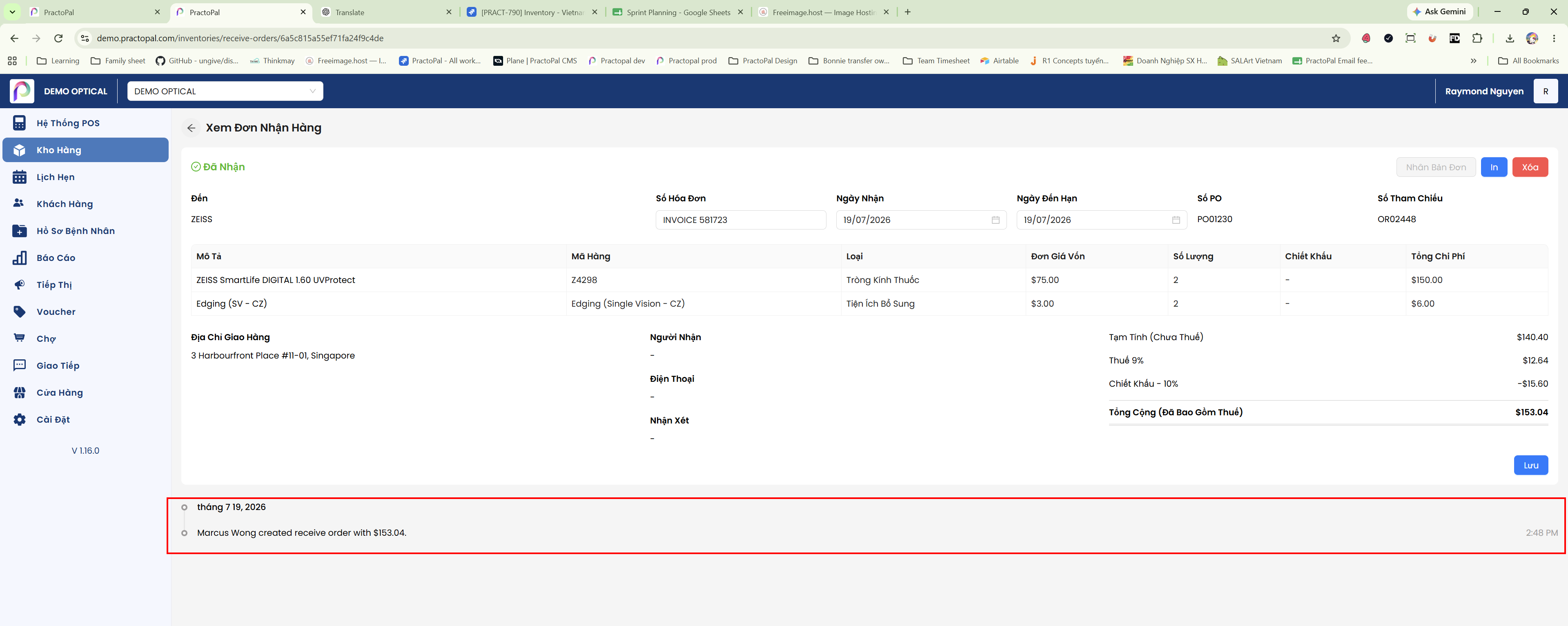Show more bookmarks via double chevron
The image size is (1568, 626).
1474,61
